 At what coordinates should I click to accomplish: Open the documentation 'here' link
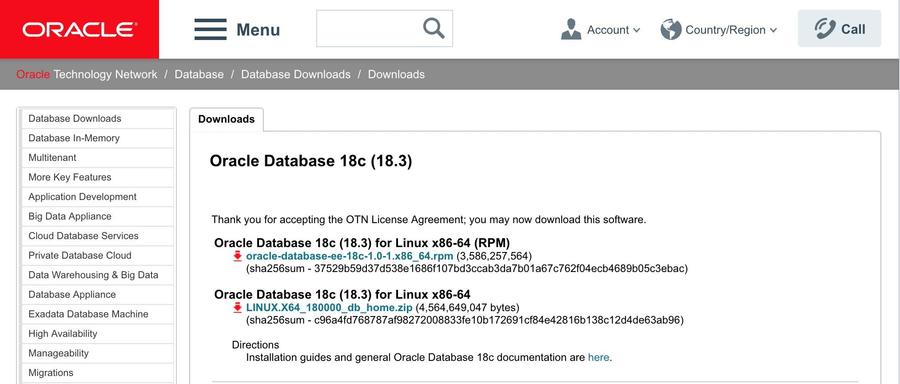598,358
